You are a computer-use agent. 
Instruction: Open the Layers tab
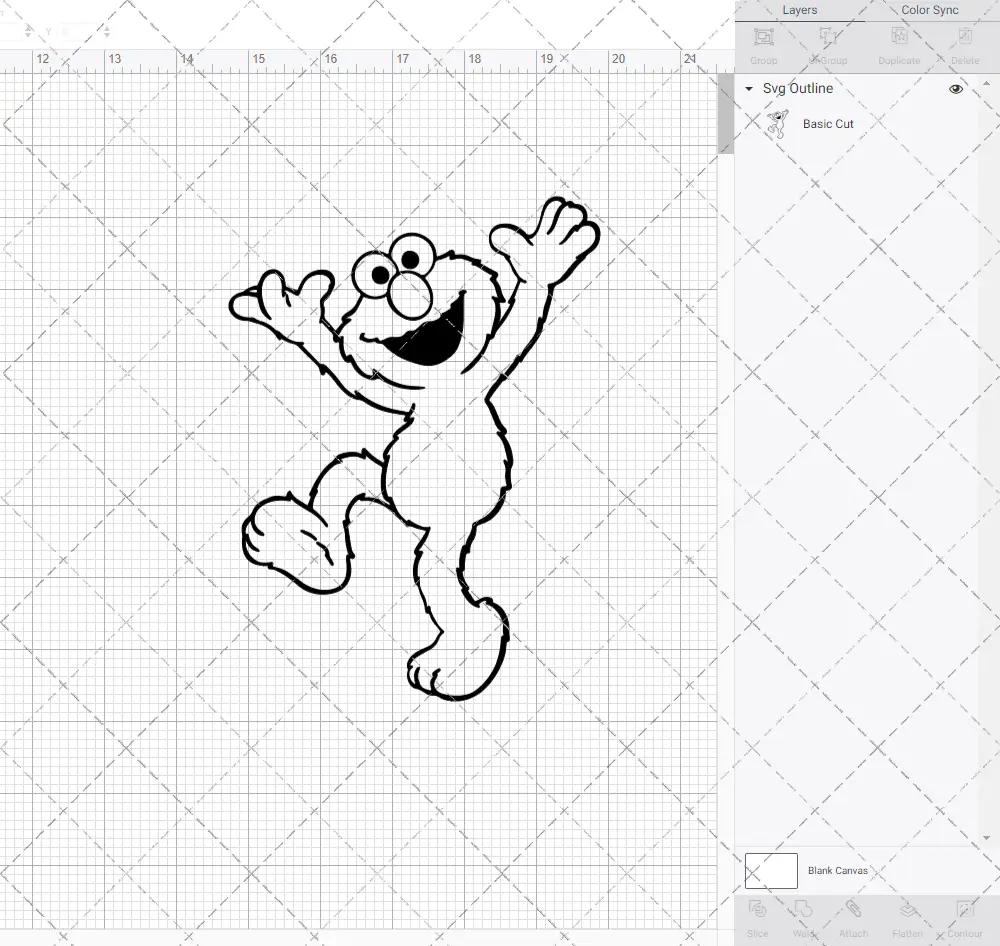799,10
